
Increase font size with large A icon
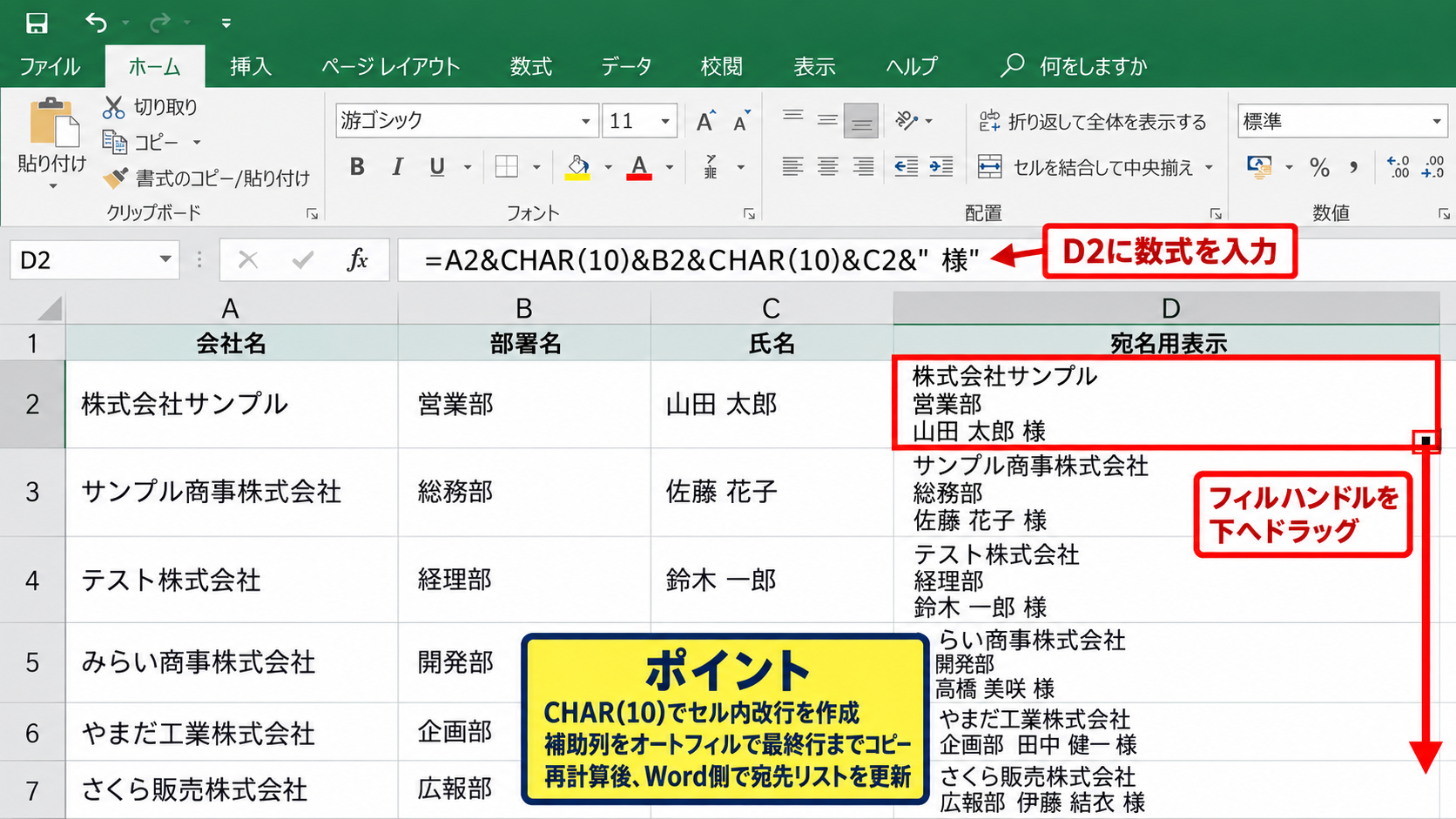point(705,121)
